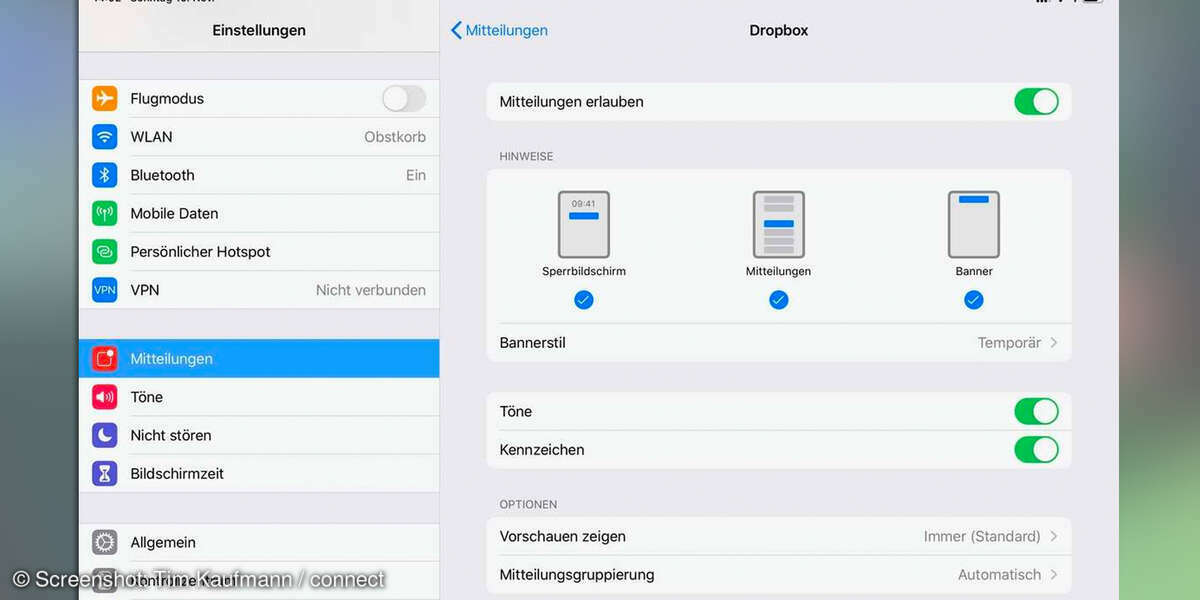Tap the Sperrbildschirm device illustration
This screenshot has width=1200, height=600.
click(x=584, y=224)
